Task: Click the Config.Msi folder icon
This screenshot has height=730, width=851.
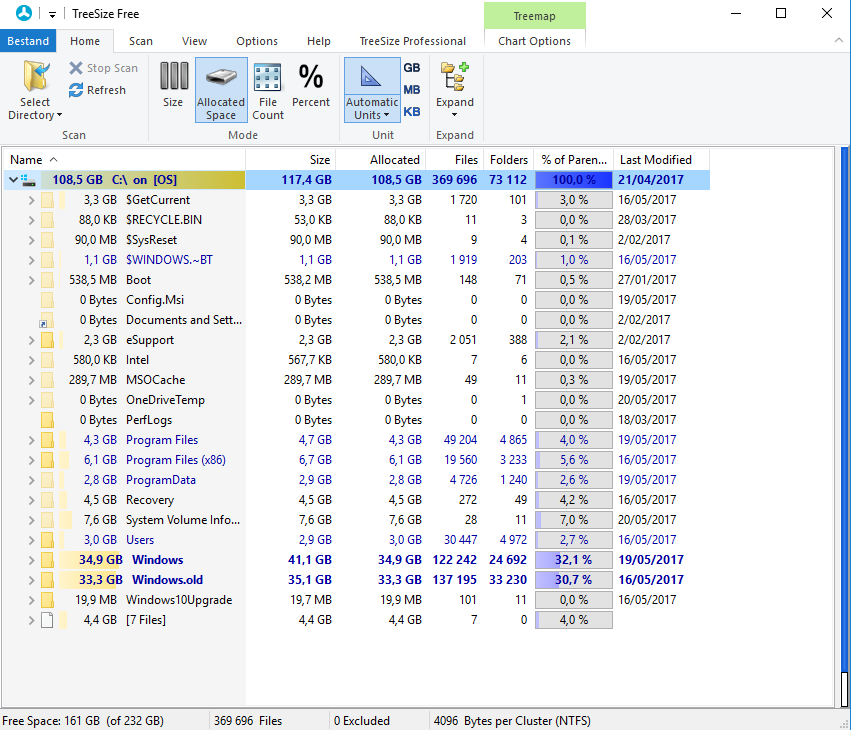Action: coord(47,300)
